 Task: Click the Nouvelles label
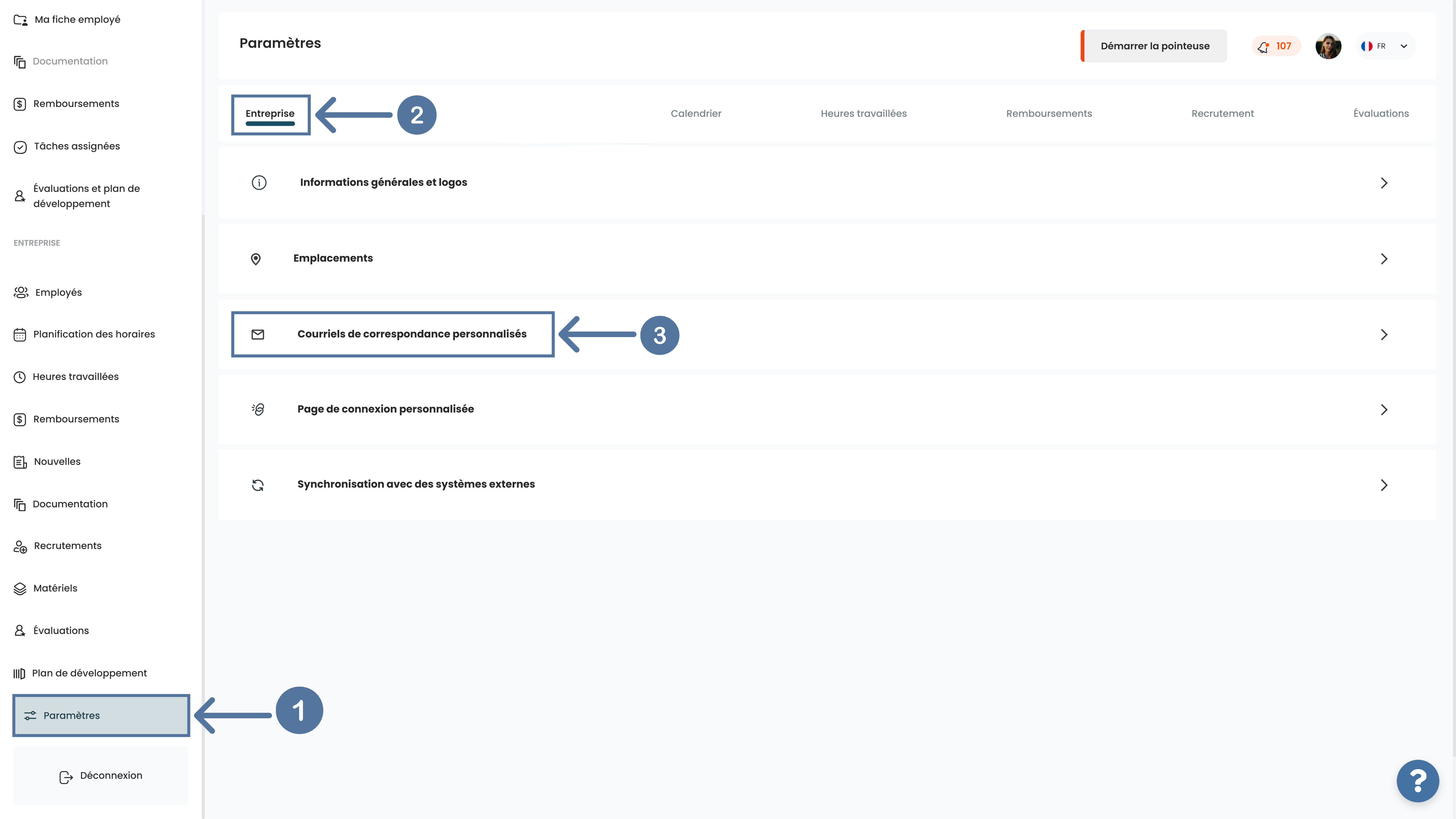pyautogui.click(x=57, y=462)
